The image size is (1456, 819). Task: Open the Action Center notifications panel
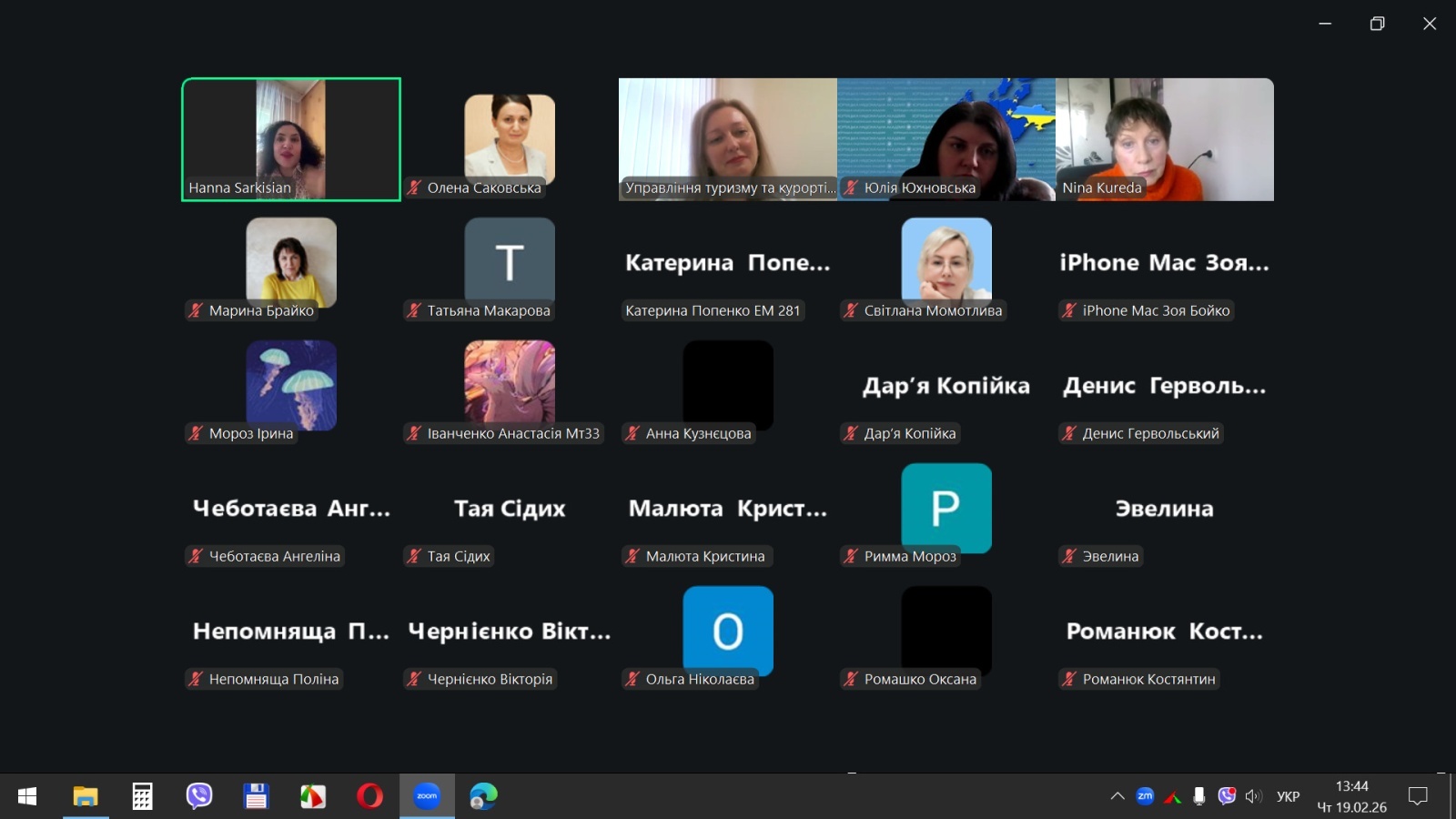[1418, 796]
